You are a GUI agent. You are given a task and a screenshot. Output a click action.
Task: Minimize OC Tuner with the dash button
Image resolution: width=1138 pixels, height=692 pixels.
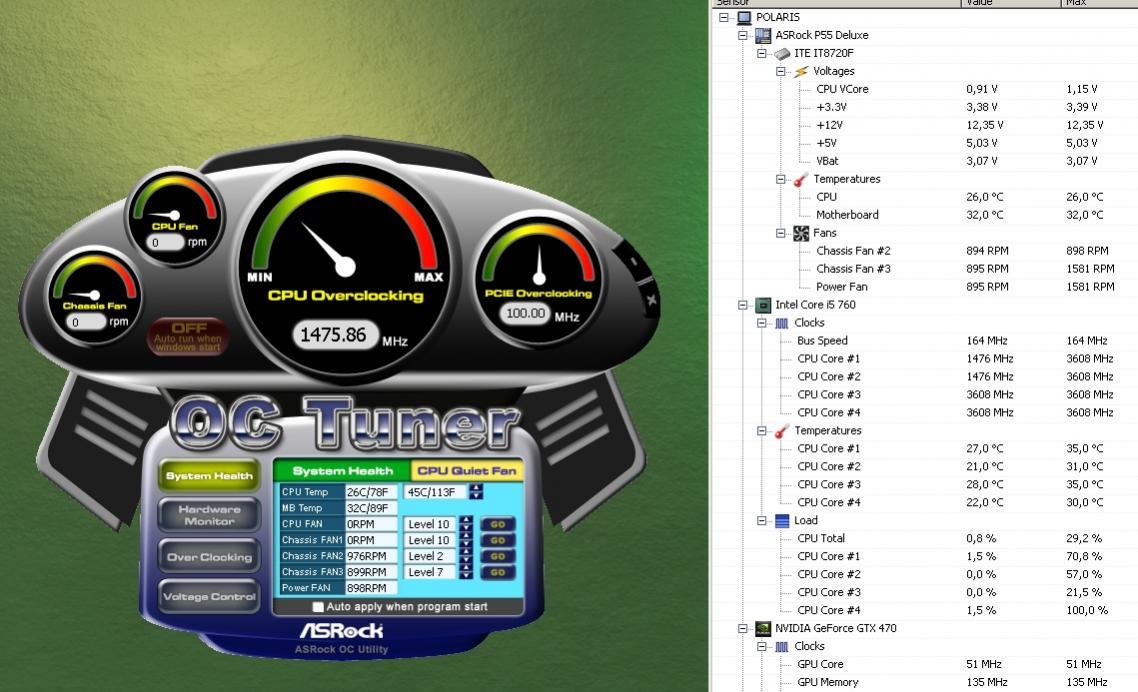[x=634, y=263]
